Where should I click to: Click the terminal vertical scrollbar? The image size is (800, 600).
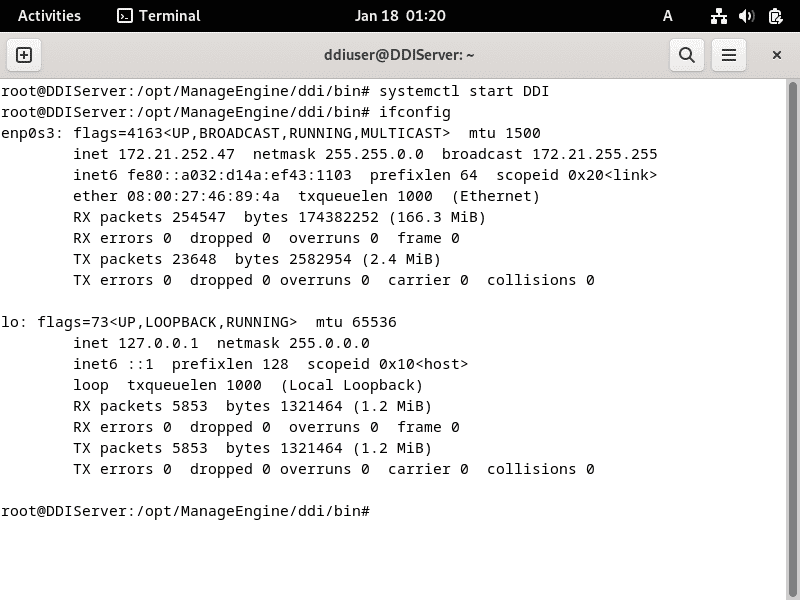[792, 339]
